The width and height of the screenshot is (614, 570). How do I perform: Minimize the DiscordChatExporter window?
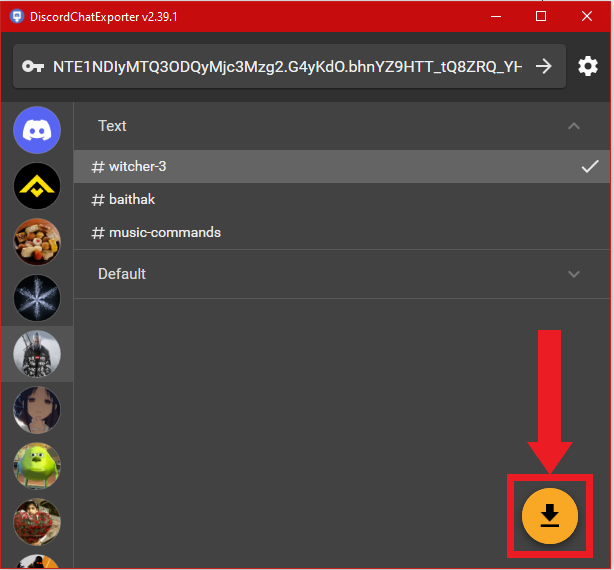click(x=496, y=16)
